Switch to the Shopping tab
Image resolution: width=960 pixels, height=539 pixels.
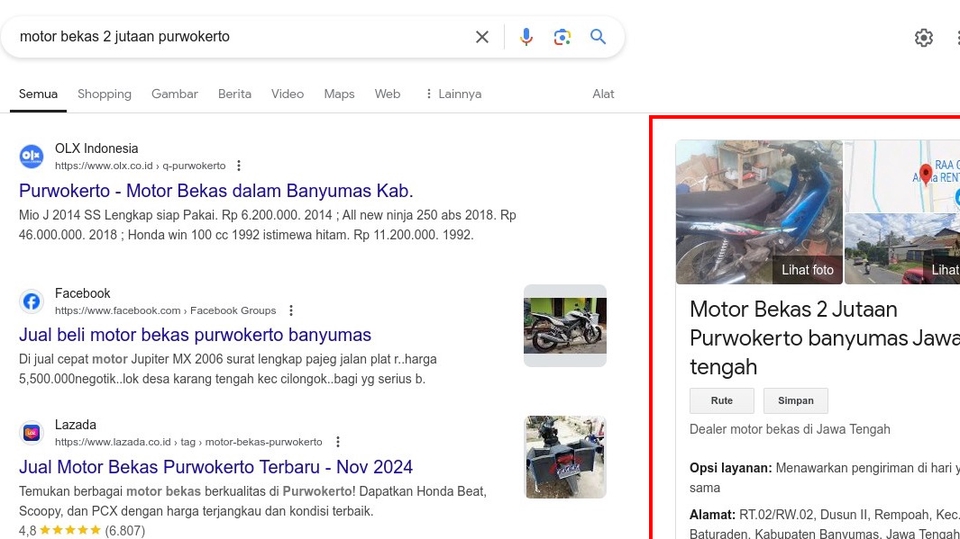point(104,94)
